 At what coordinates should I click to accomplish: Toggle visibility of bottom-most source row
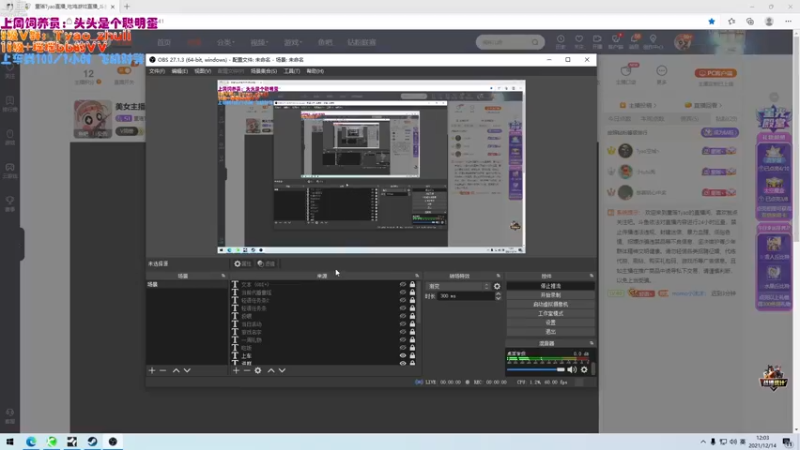tap(403, 363)
